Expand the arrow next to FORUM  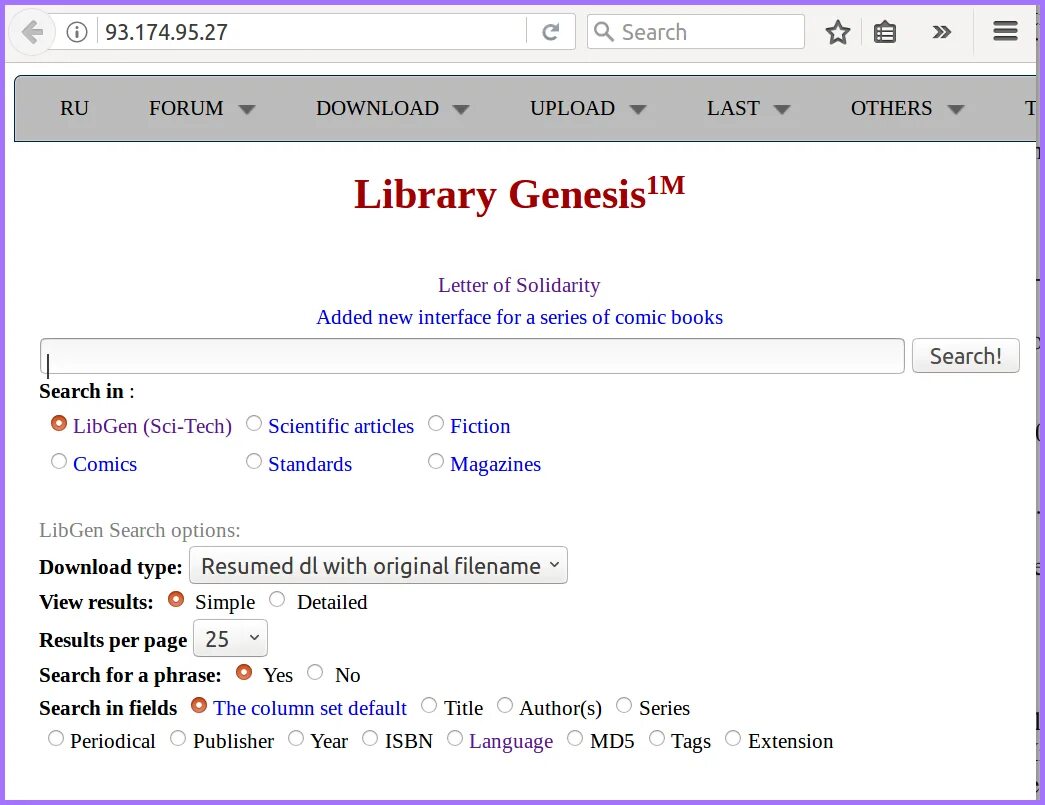pyautogui.click(x=247, y=109)
